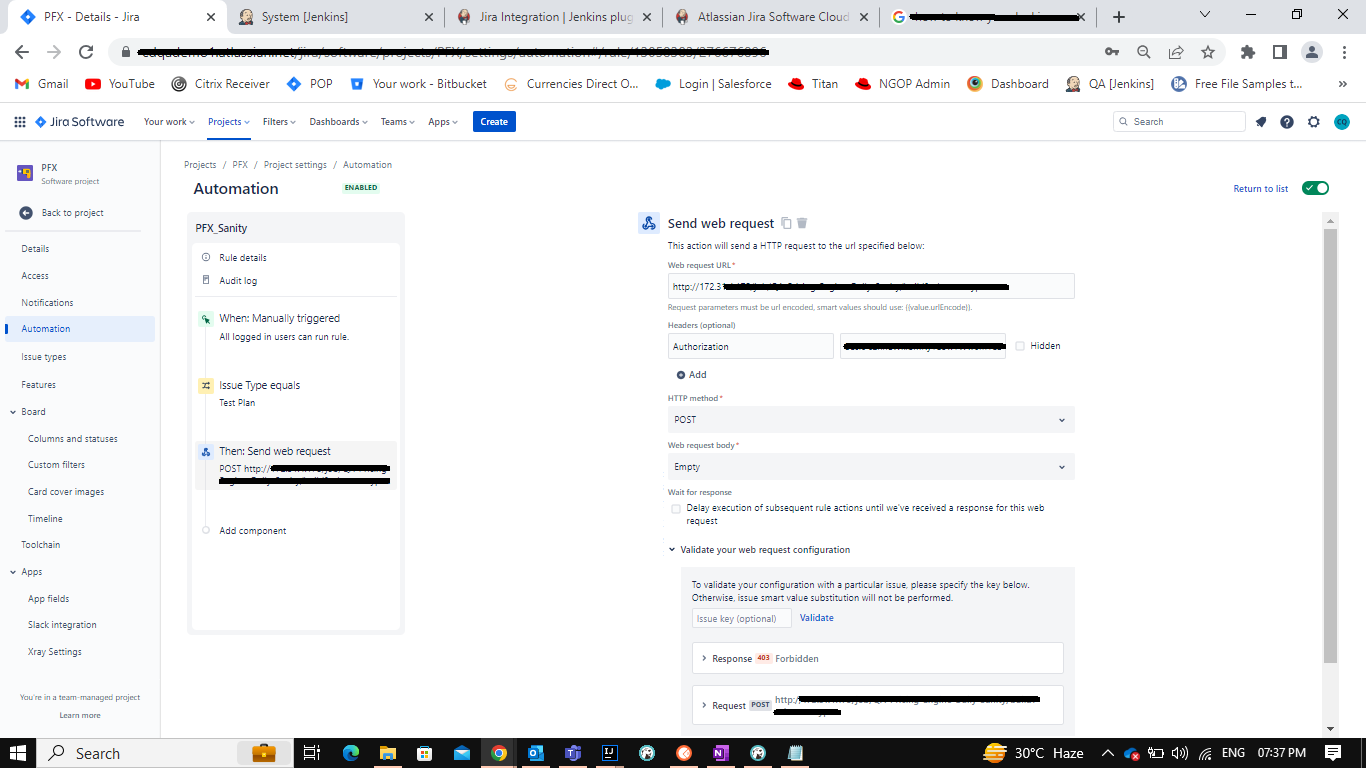Screen dimensions: 1366x768
Task: Click the Create button
Action: coord(494,121)
